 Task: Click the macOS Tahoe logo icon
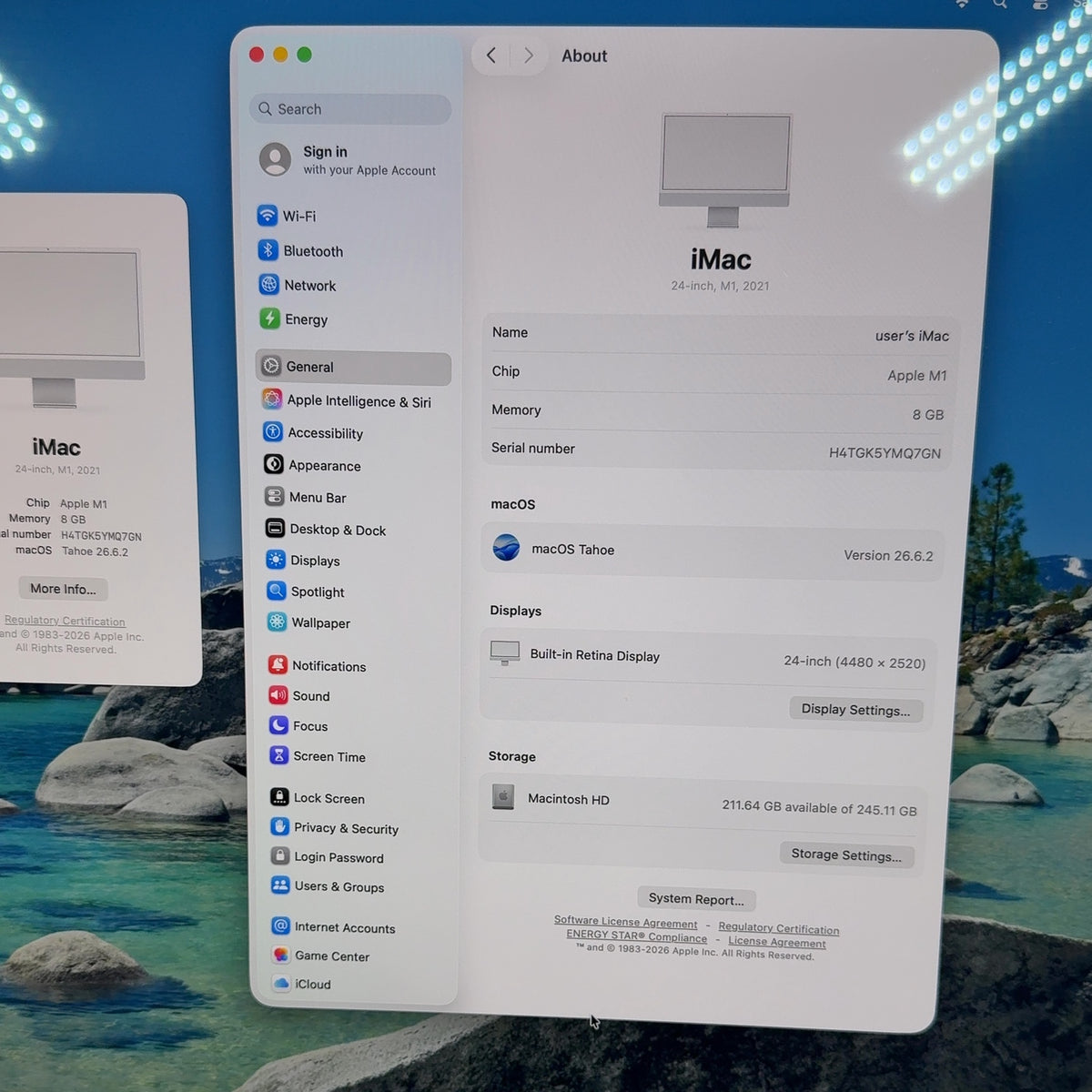coord(506,548)
